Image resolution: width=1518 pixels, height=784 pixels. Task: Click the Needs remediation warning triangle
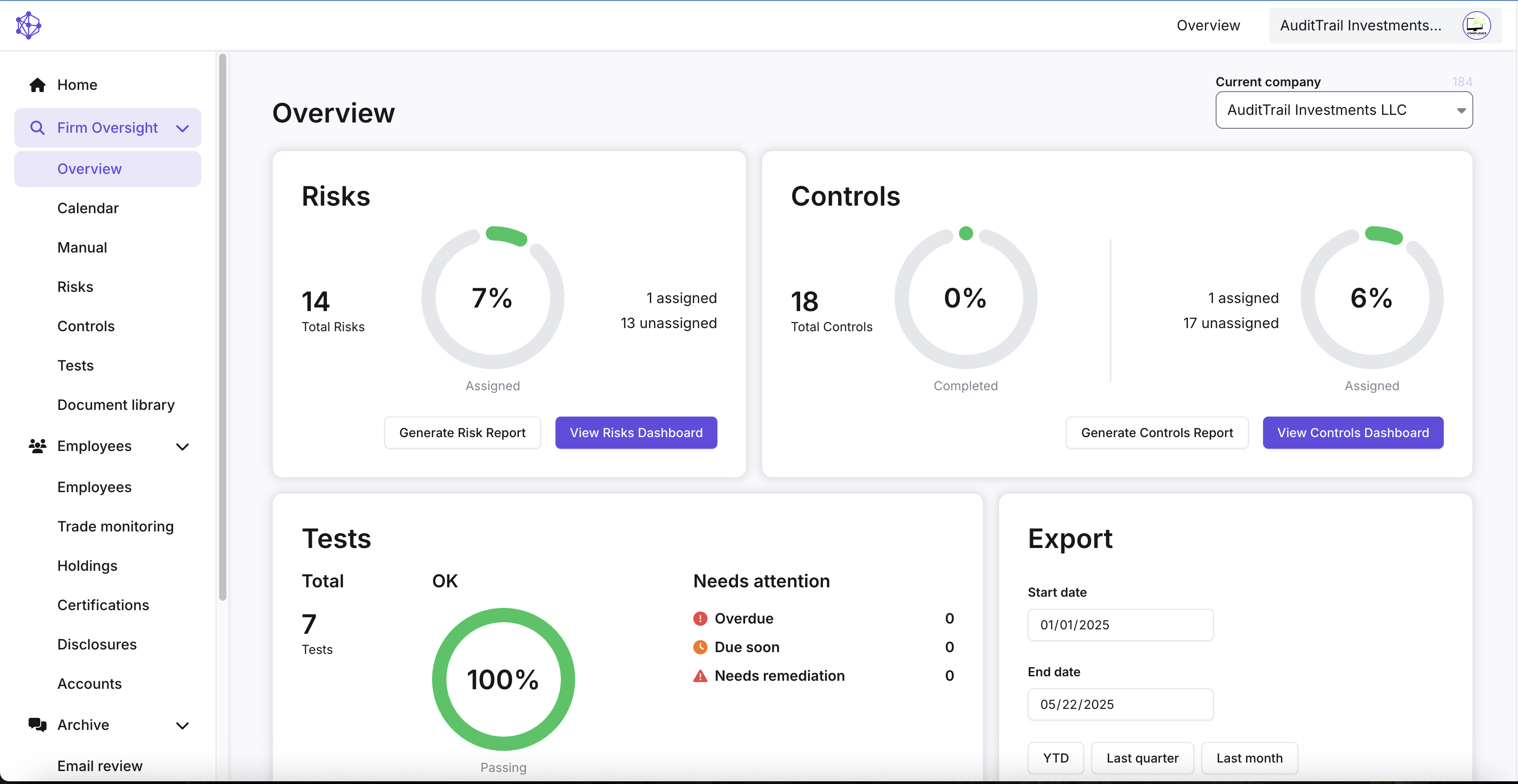700,676
